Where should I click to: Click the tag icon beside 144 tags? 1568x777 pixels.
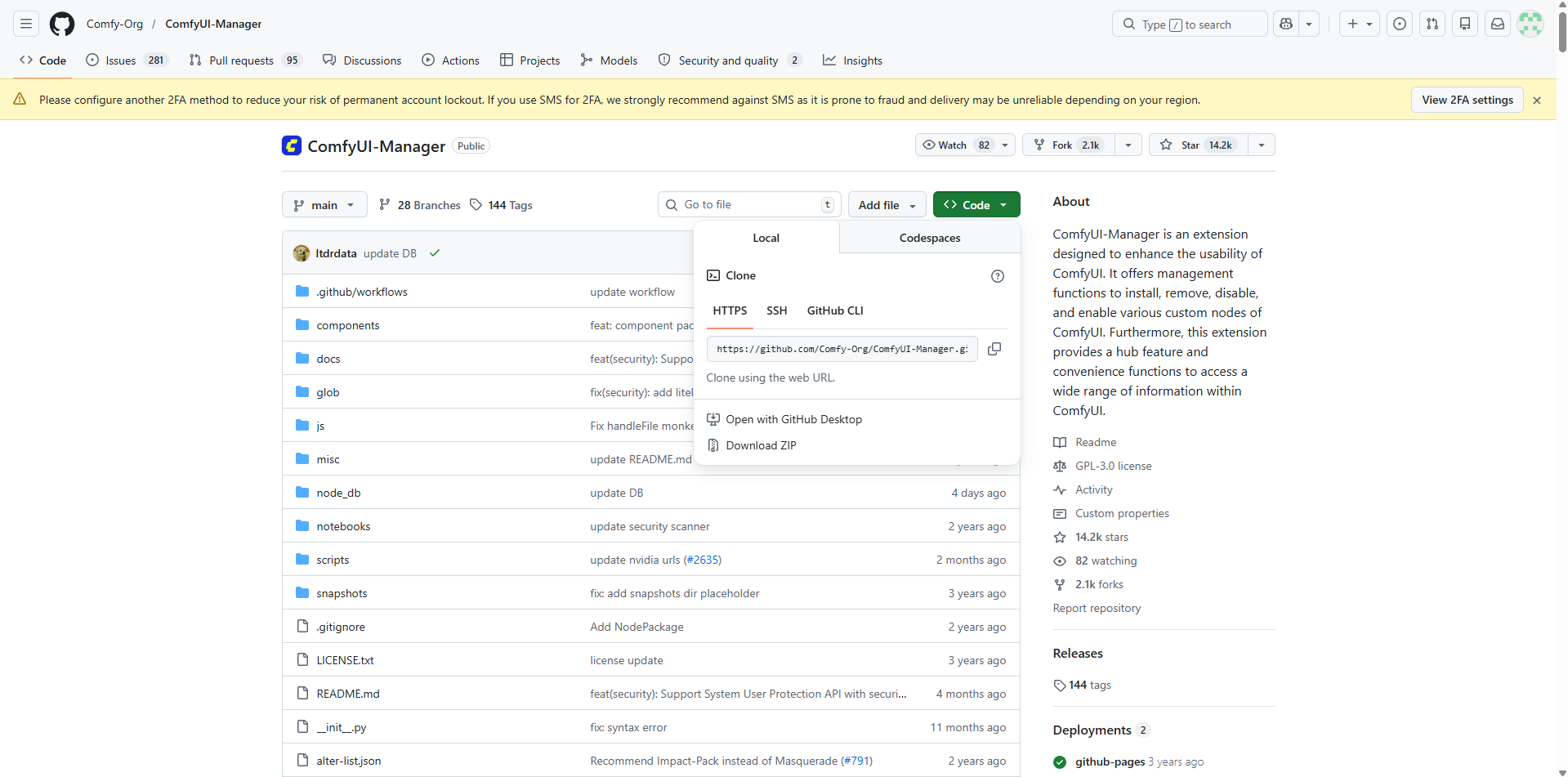tap(1060, 685)
